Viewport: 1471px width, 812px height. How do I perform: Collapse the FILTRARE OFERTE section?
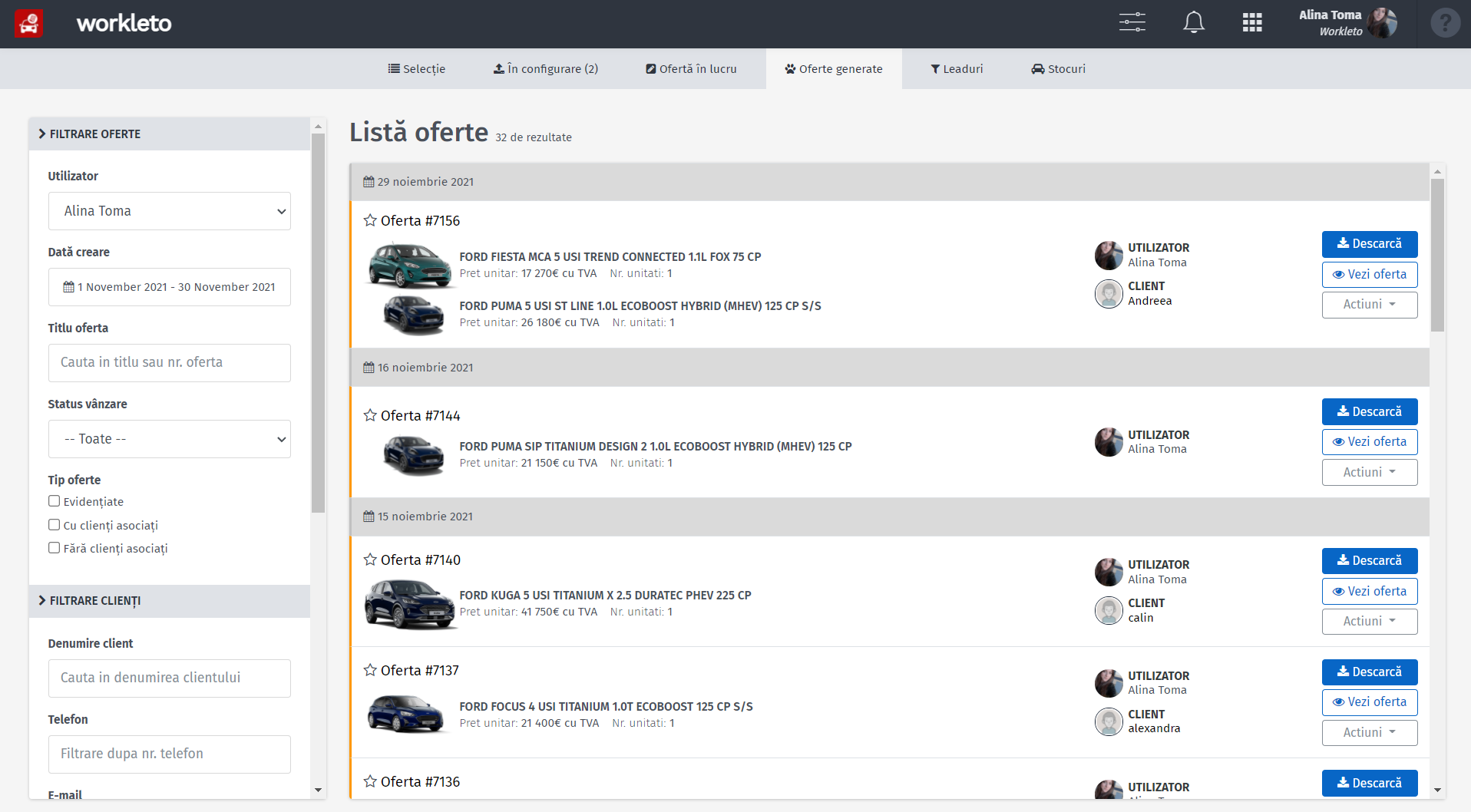(x=170, y=134)
